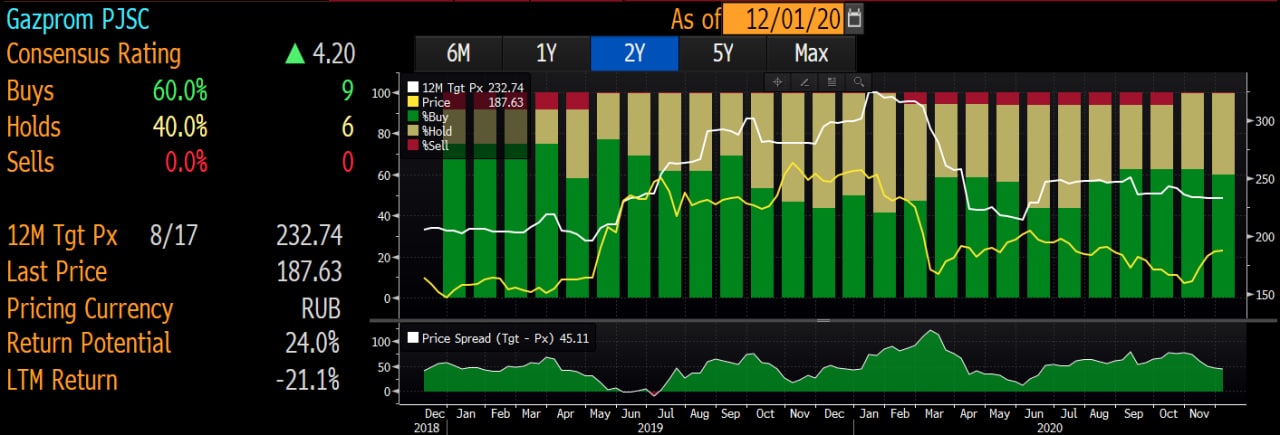Viewport: 1280px width, 435px height.
Task: Click the 2020 year label on time axis
Action: (x=1048, y=427)
